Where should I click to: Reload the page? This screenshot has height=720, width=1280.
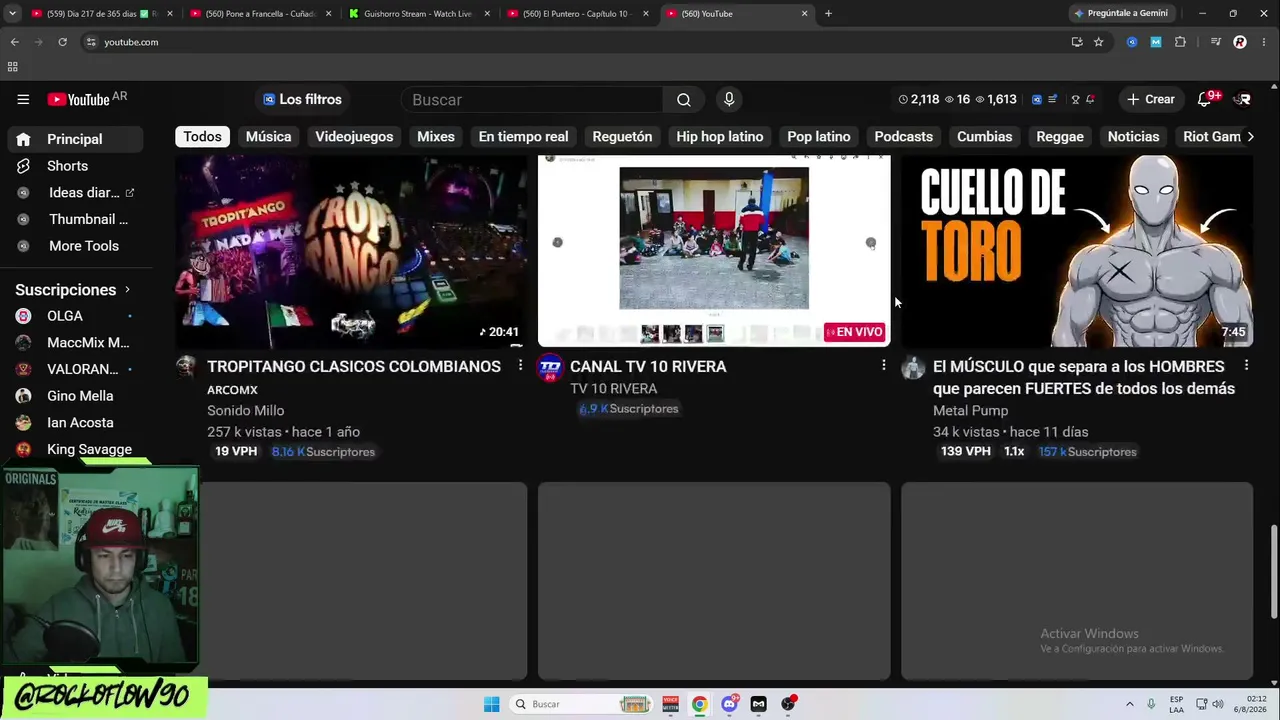[62, 42]
